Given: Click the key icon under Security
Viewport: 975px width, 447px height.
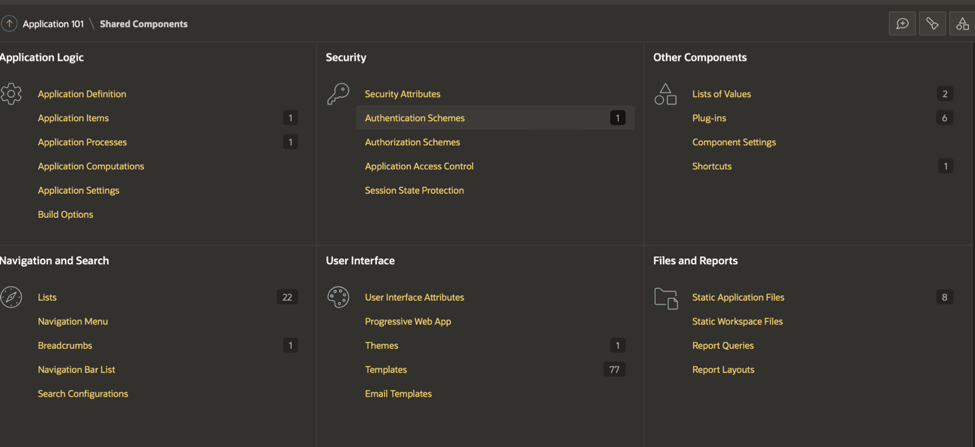Looking at the screenshot, I should (x=338, y=94).
